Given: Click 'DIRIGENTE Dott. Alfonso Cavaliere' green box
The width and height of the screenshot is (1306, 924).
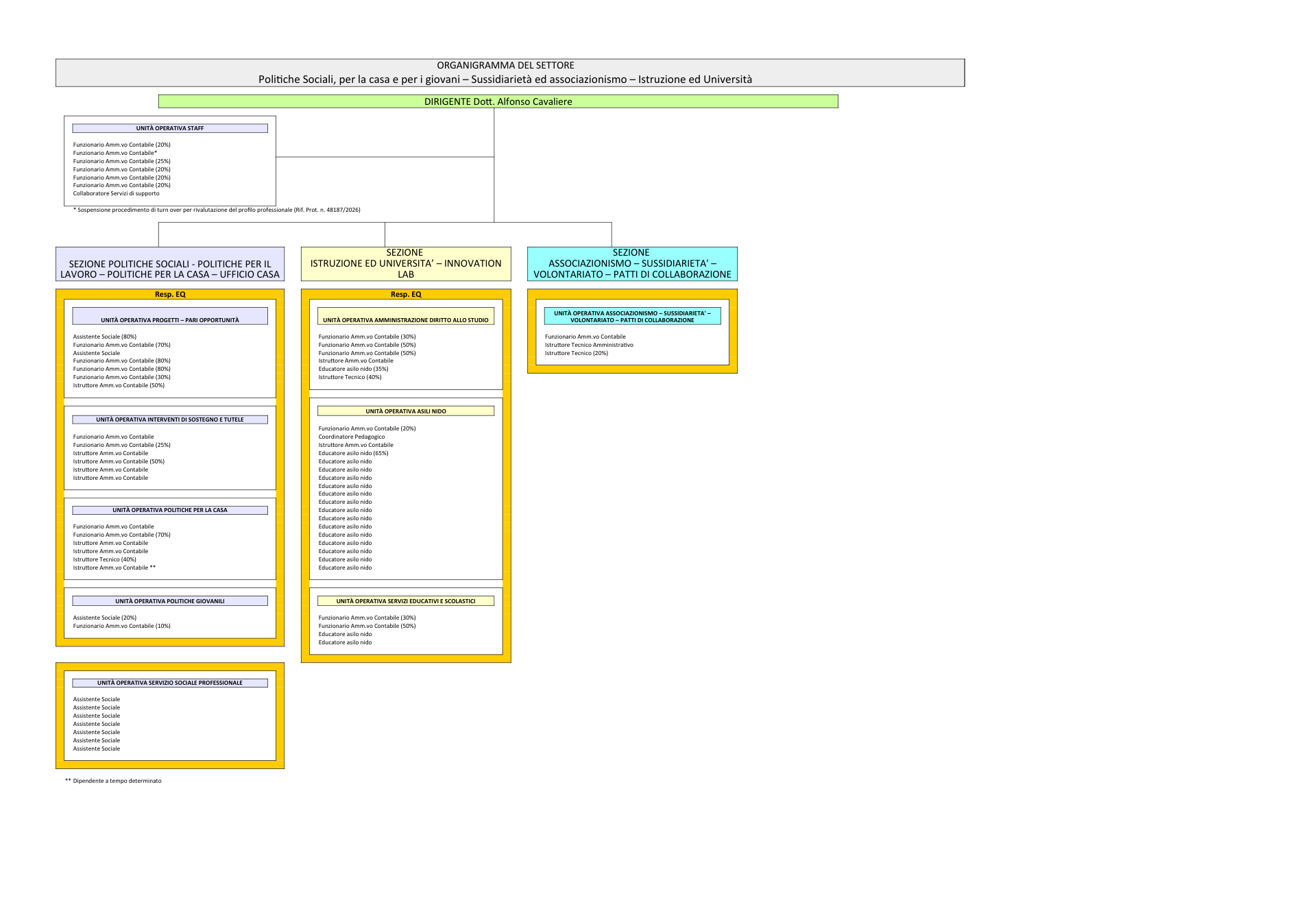Looking at the screenshot, I should (498, 101).
